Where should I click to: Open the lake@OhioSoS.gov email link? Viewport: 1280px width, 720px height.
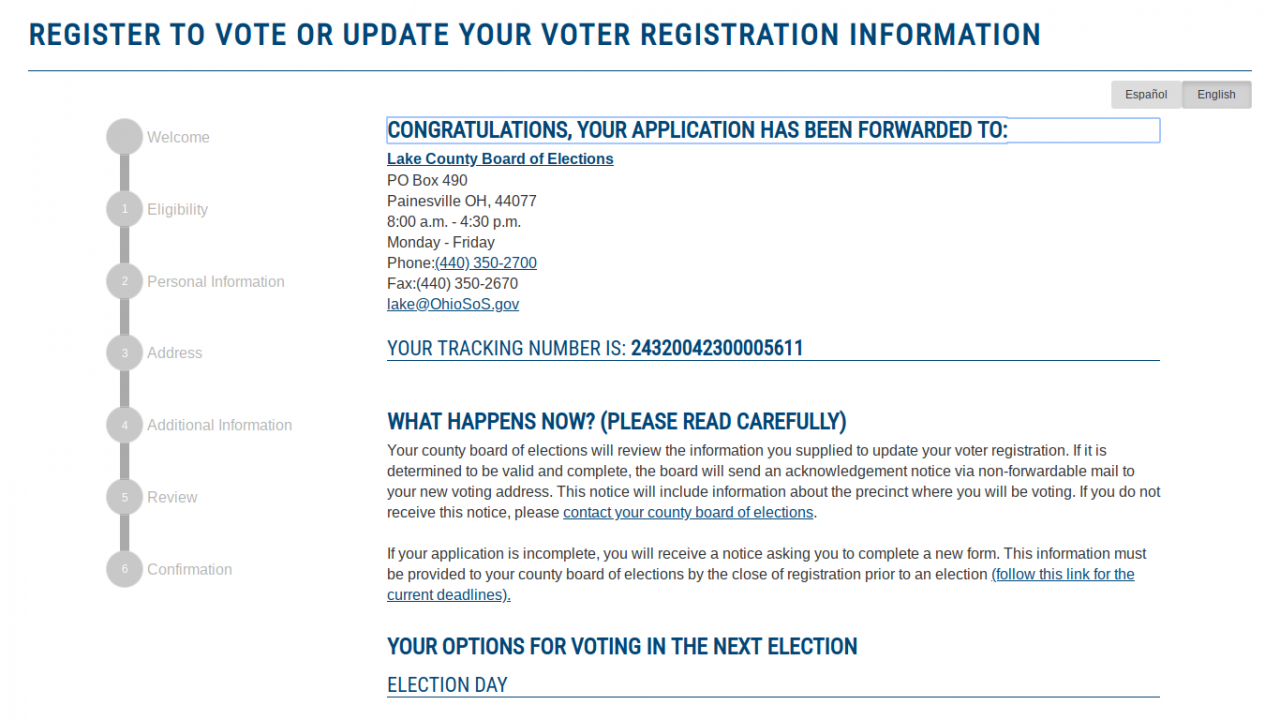[x=453, y=304]
